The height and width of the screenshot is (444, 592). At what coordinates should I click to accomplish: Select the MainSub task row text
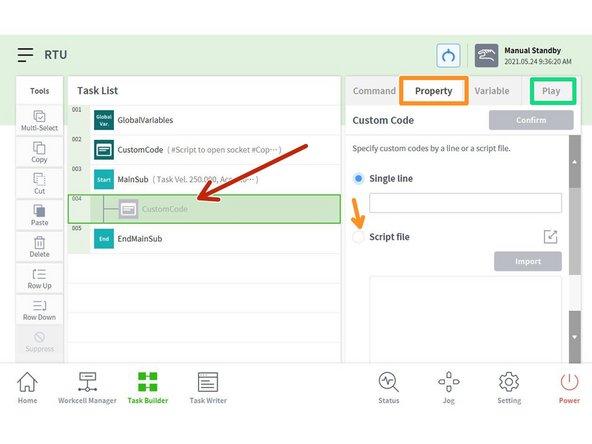point(133,179)
